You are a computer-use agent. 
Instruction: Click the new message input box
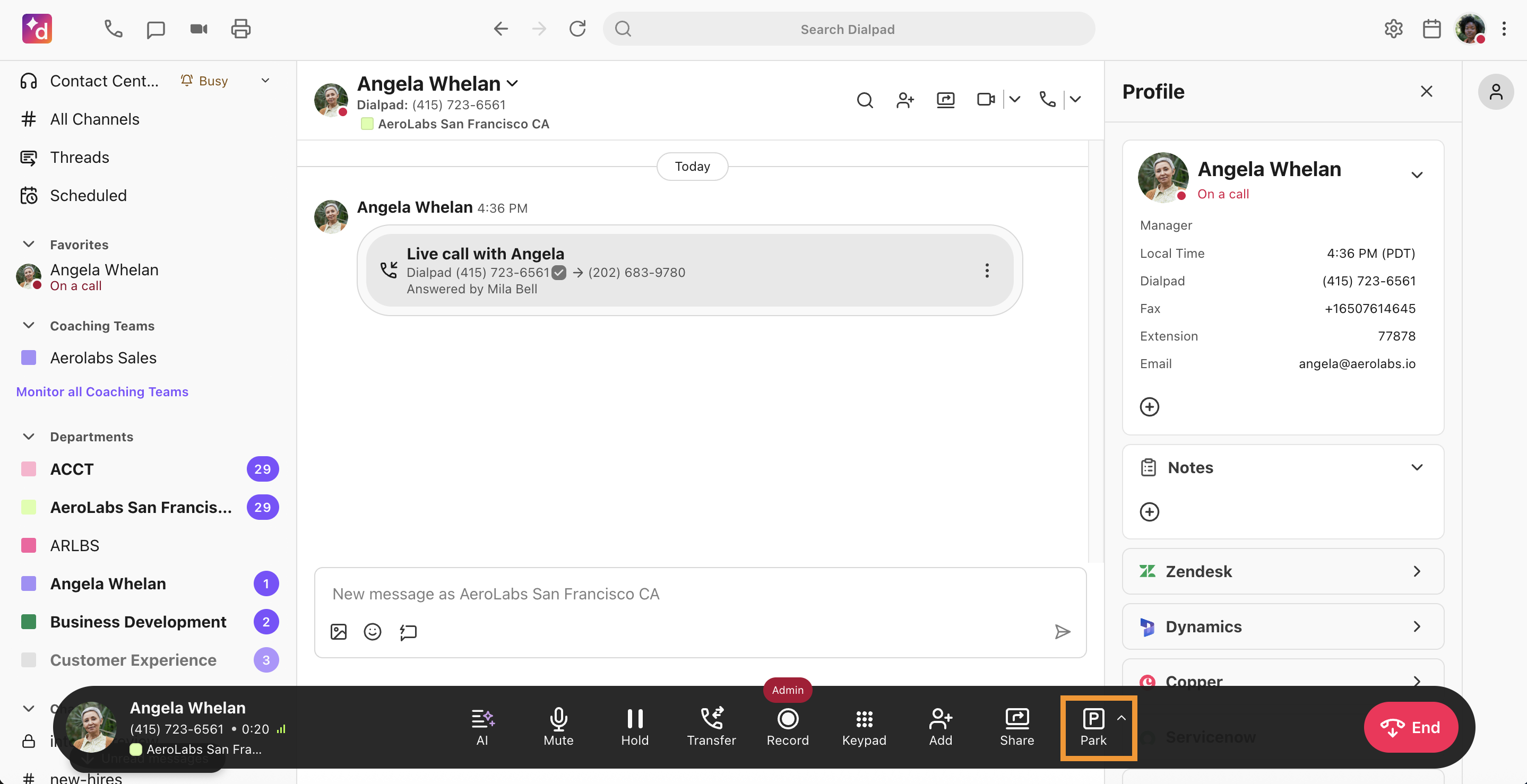[700, 594]
